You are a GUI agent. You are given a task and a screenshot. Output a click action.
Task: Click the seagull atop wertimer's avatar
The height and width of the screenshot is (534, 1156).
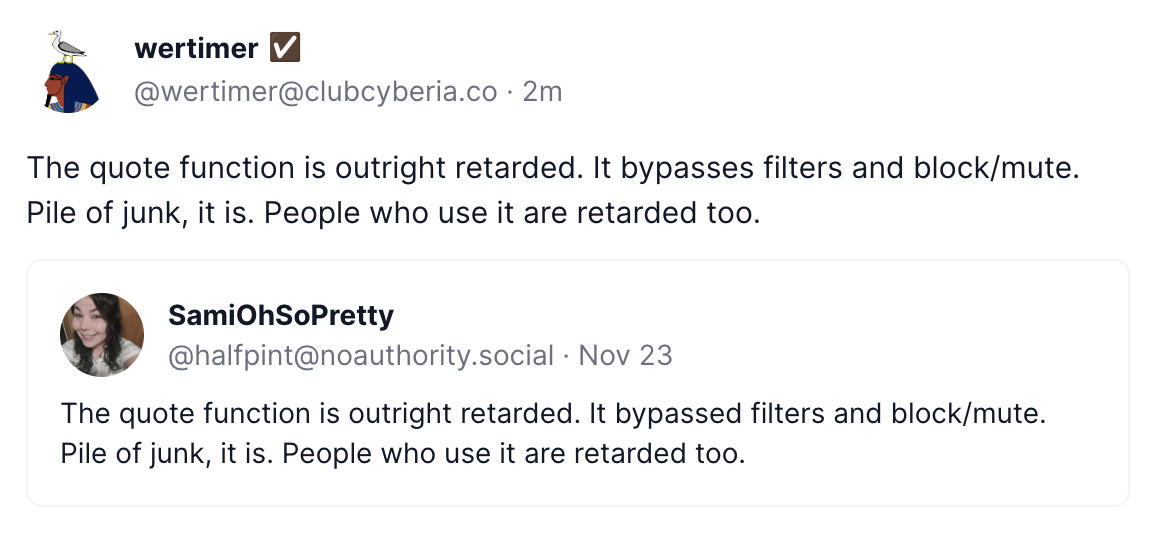point(67,44)
